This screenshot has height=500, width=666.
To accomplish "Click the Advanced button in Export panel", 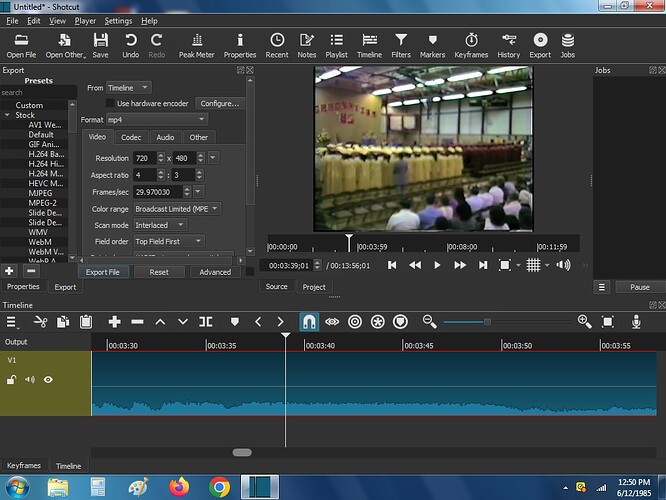I will [215, 272].
